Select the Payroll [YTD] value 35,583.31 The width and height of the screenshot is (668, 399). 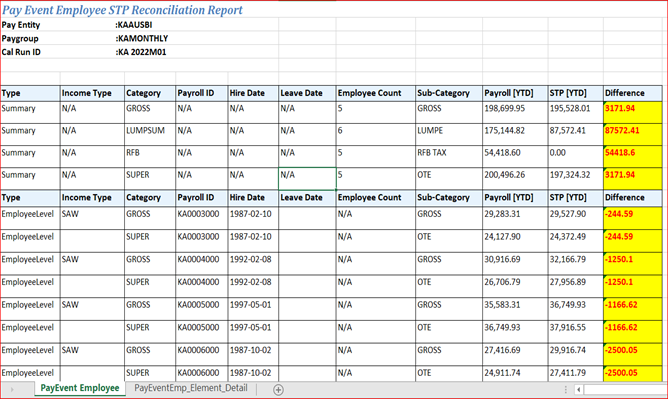pos(515,309)
